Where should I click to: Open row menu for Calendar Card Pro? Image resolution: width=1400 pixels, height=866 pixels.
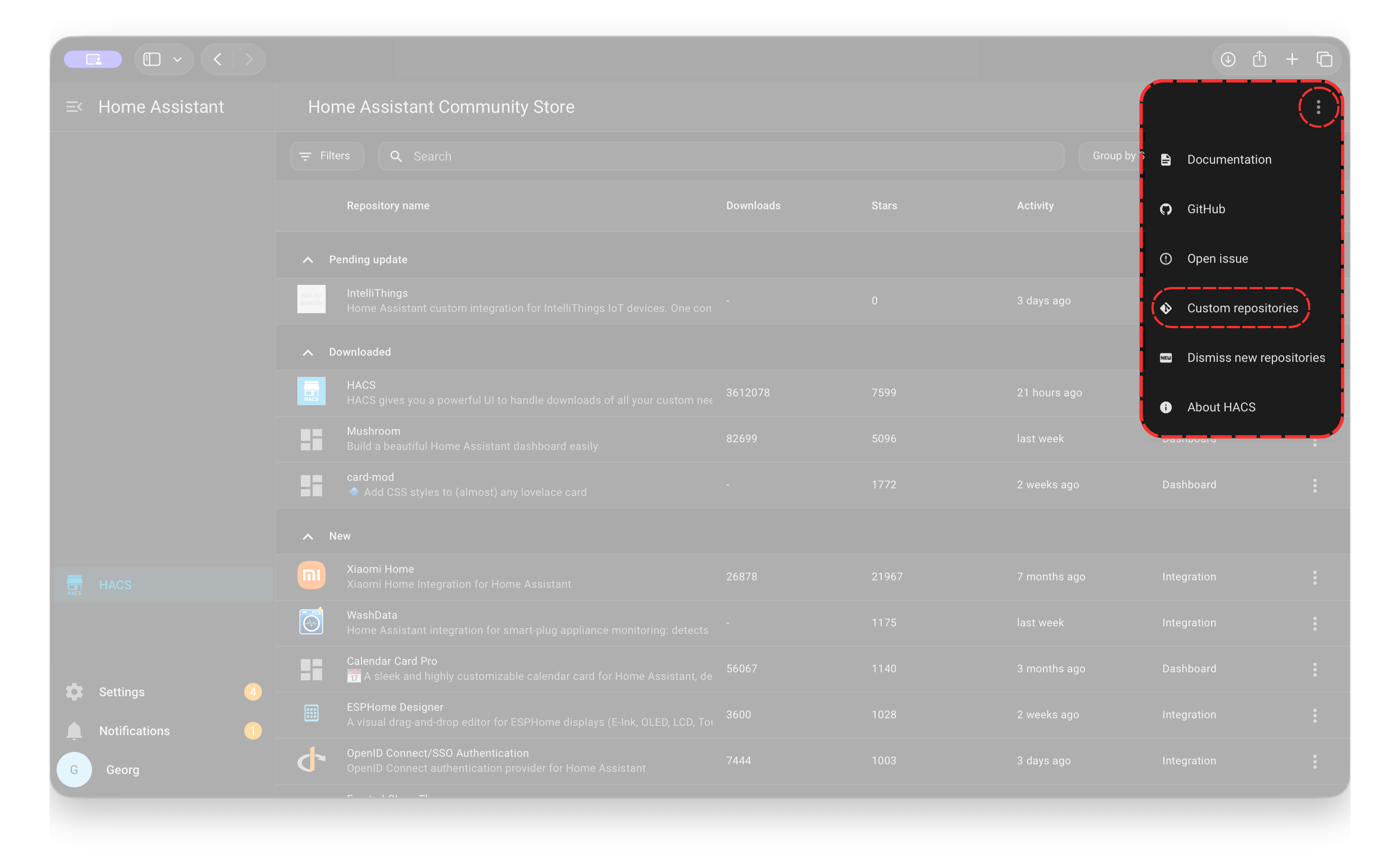point(1315,670)
